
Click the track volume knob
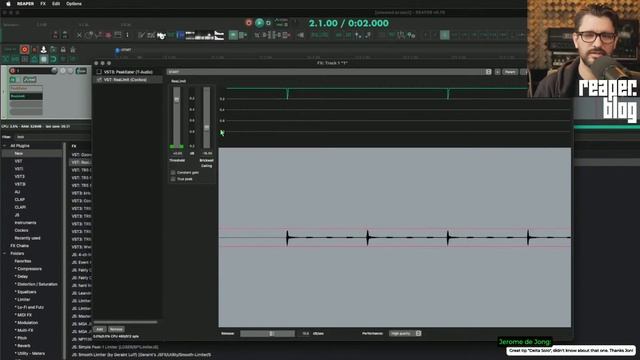[x=54, y=71]
